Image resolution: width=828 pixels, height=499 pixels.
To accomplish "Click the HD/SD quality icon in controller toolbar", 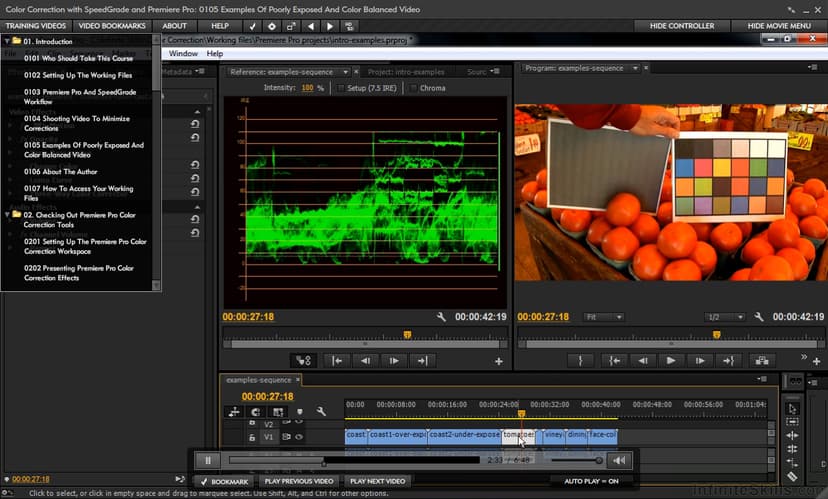I will pyautogui.click(x=349, y=26).
